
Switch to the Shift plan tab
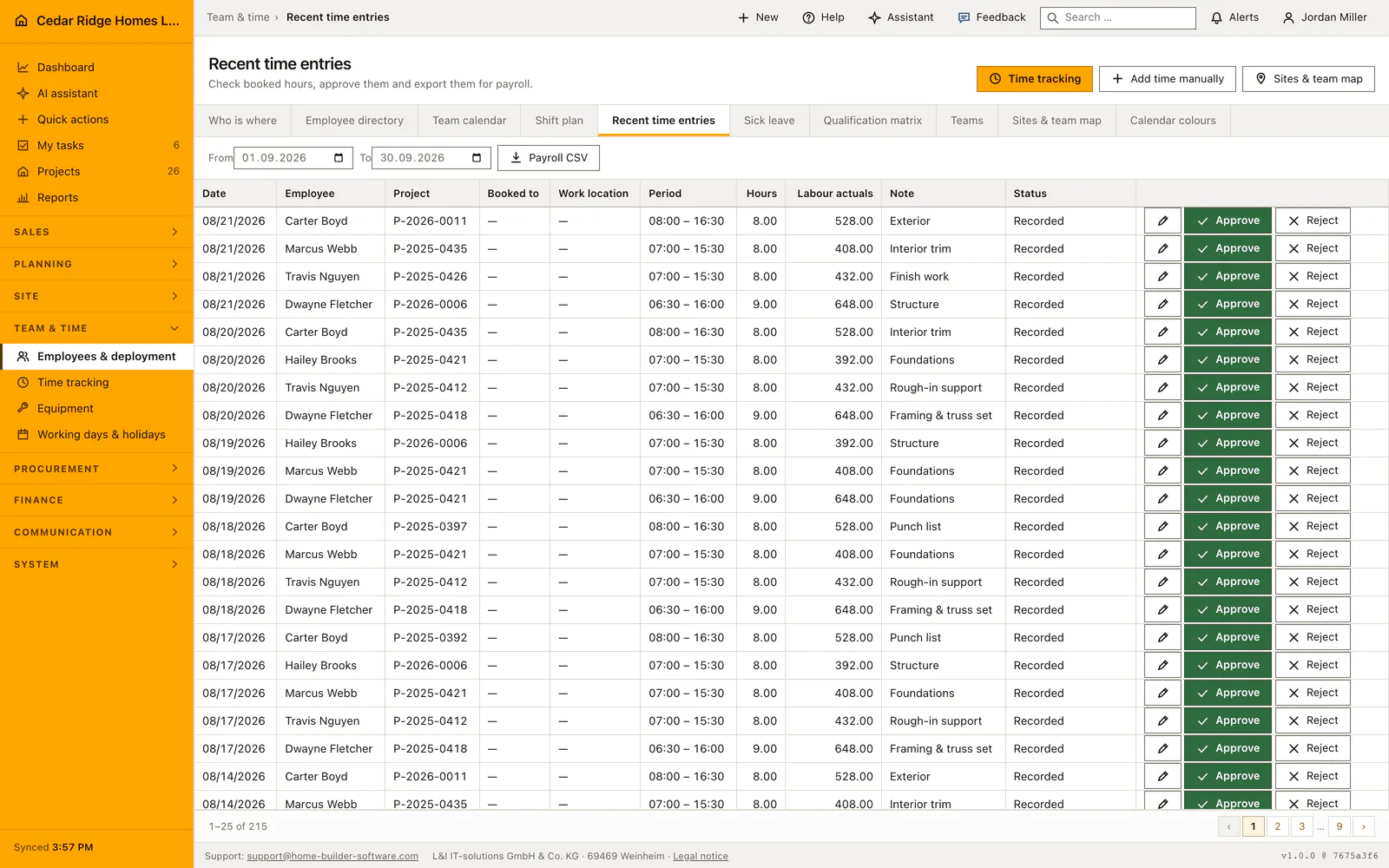(559, 121)
